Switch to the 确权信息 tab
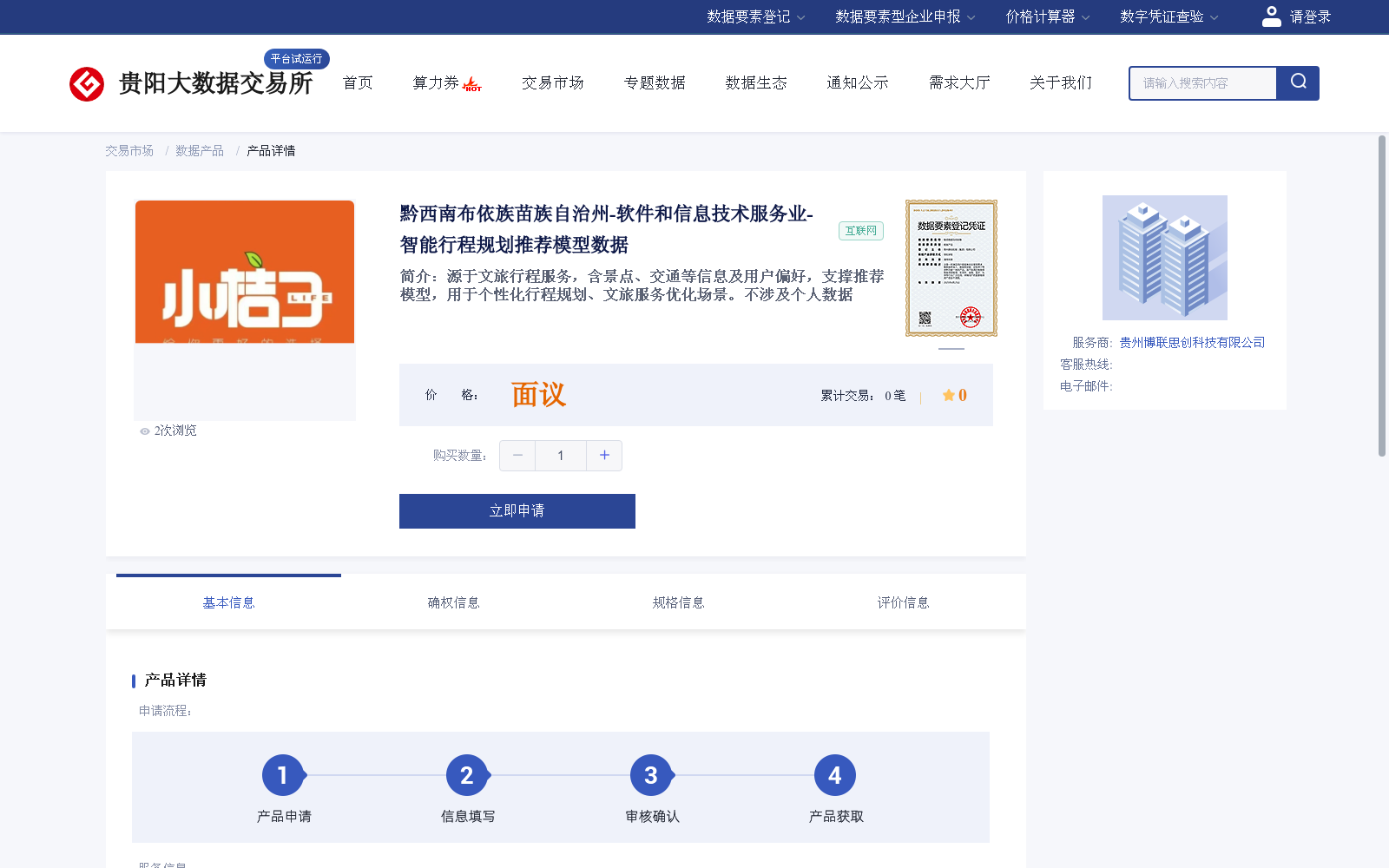This screenshot has width=1389, height=868. coord(453,602)
